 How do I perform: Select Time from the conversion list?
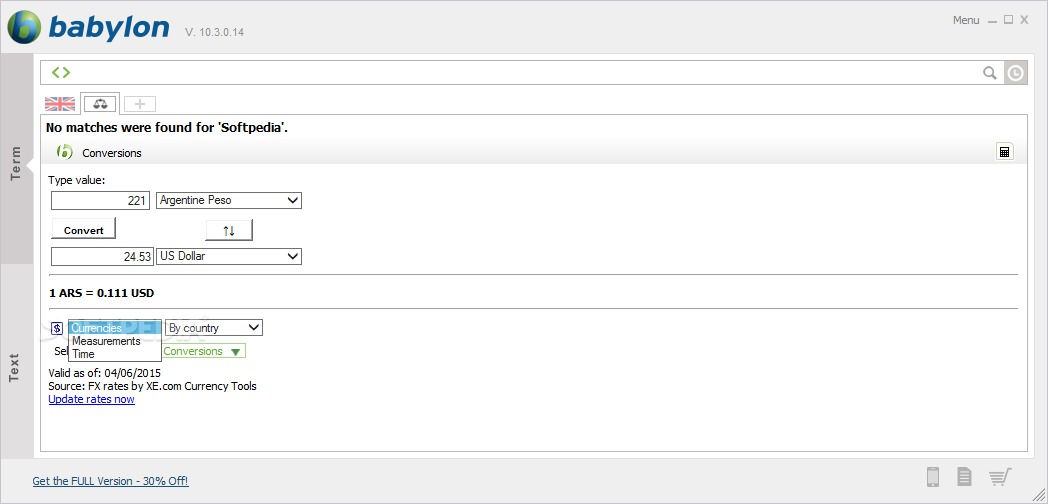point(84,354)
